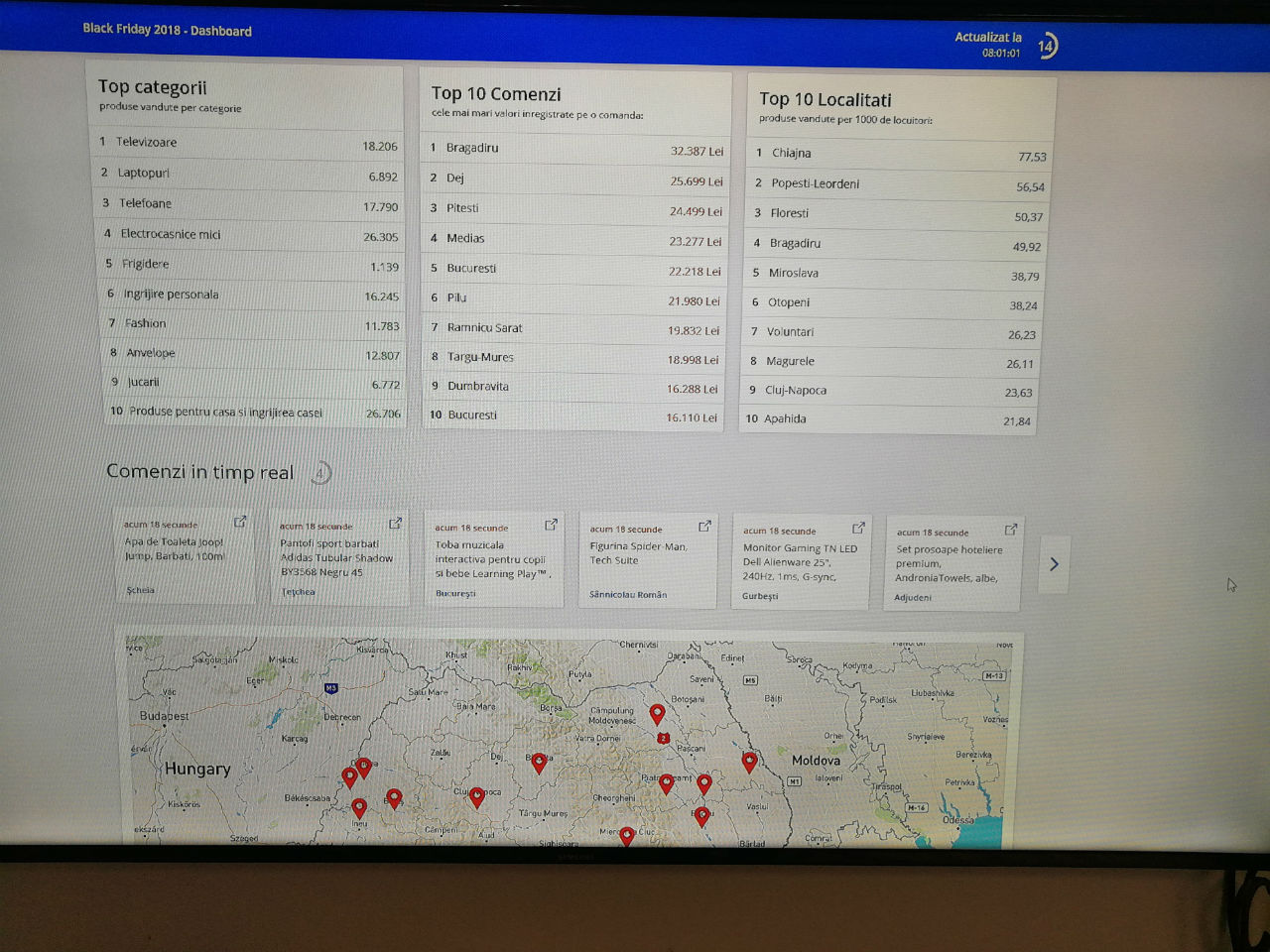Open the Figurina Spider-Man Tech Suite order card
This screenshot has width=1270, height=952.
point(647,561)
